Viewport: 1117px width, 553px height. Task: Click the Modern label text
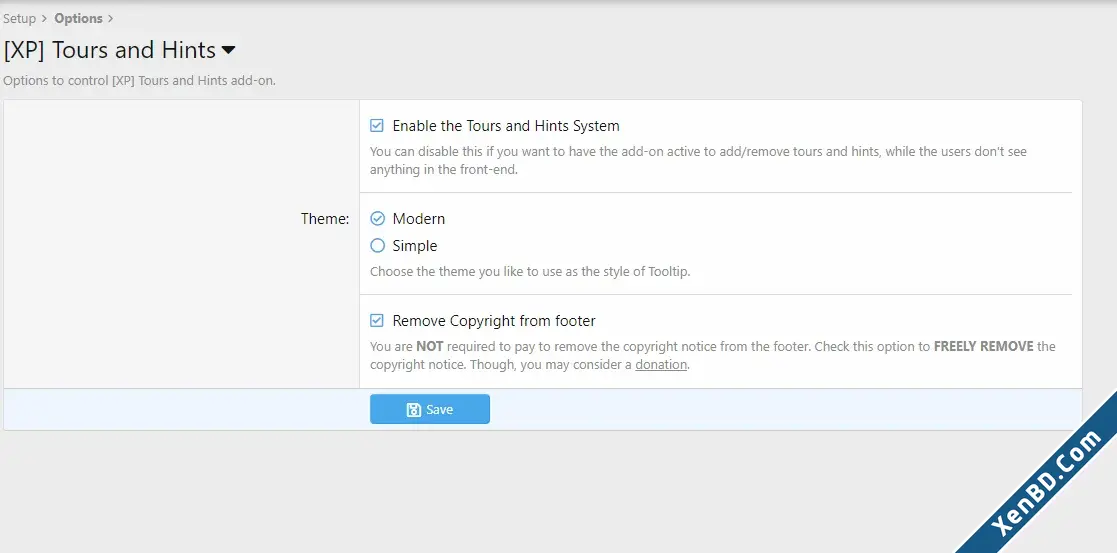419,219
